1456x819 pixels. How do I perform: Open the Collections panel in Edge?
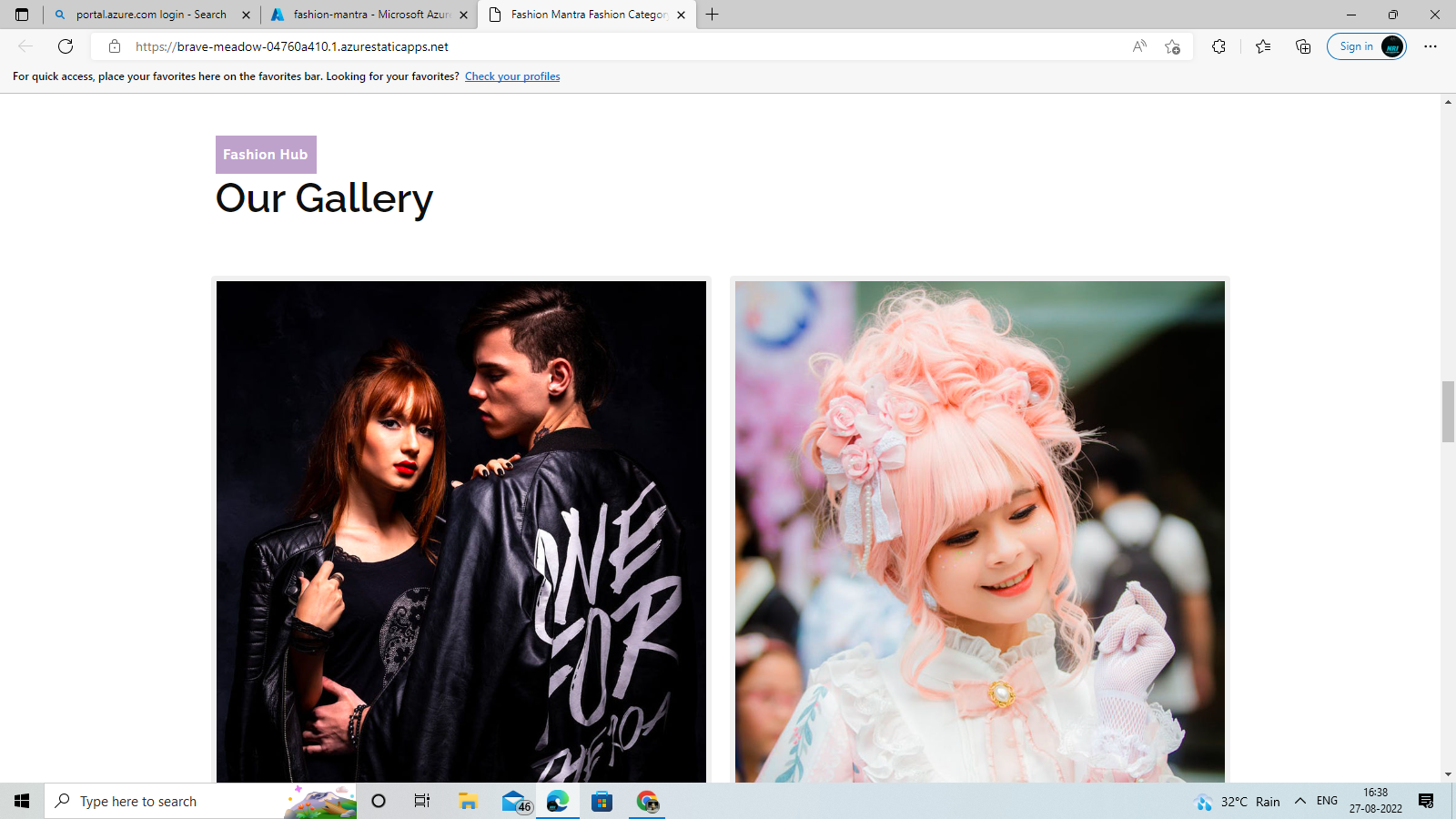[1303, 46]
